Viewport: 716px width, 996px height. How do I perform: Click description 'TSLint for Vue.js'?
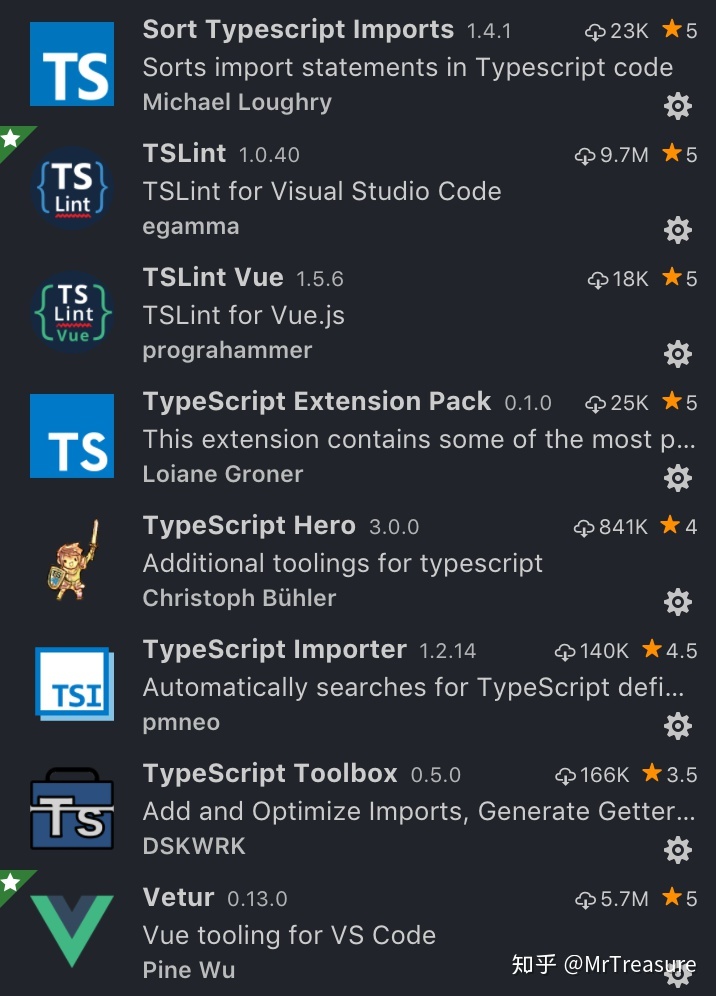pos(243,315)
